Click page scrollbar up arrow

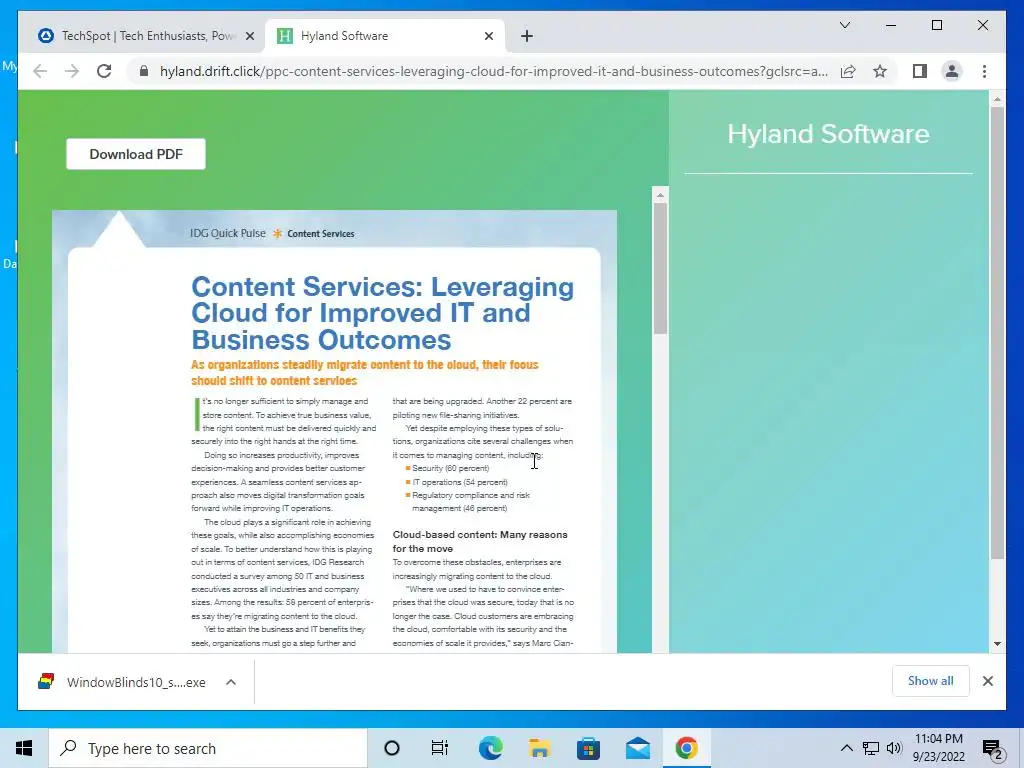coord(997,99)
